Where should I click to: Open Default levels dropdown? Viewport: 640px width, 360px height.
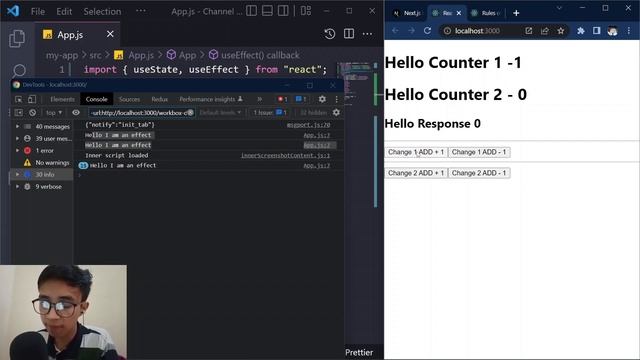point(220,113)
